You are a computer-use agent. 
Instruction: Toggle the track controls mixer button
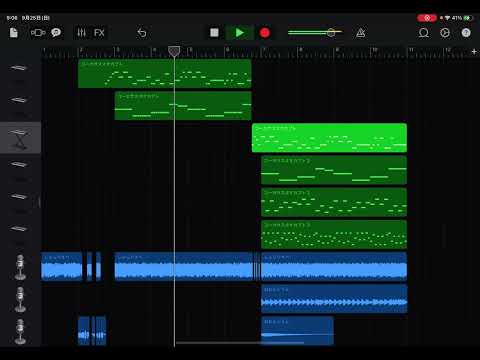tap(82, 33)
